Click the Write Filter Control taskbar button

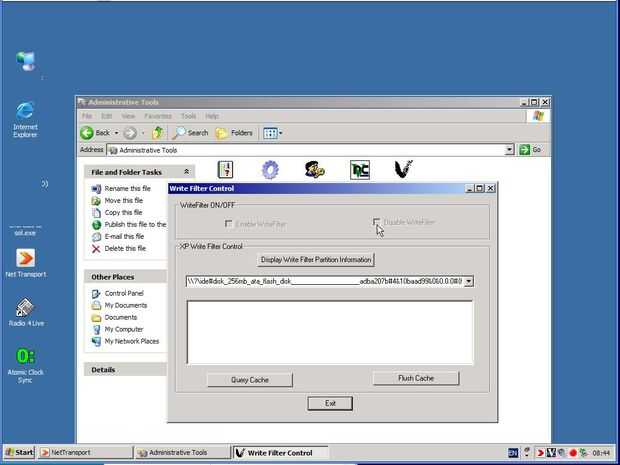(280, 452)
